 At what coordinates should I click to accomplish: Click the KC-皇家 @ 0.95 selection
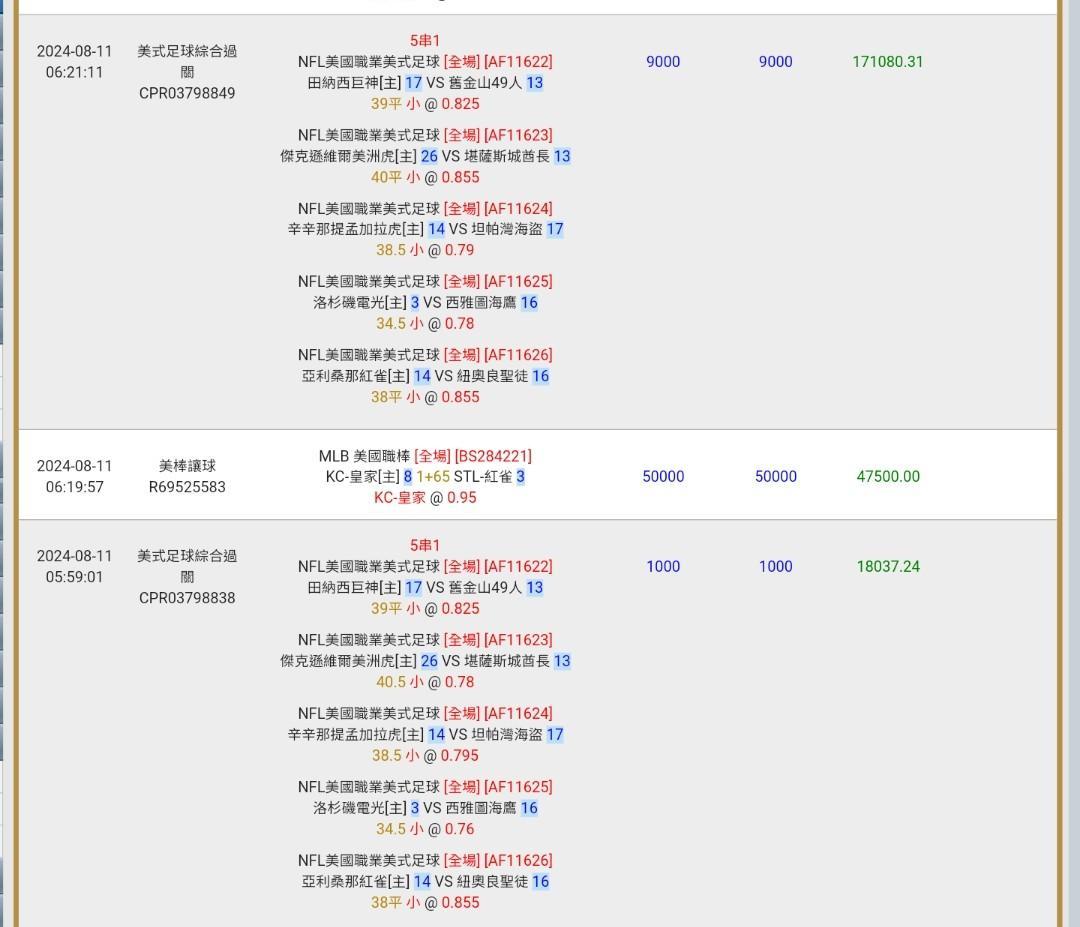pos(425,497)
